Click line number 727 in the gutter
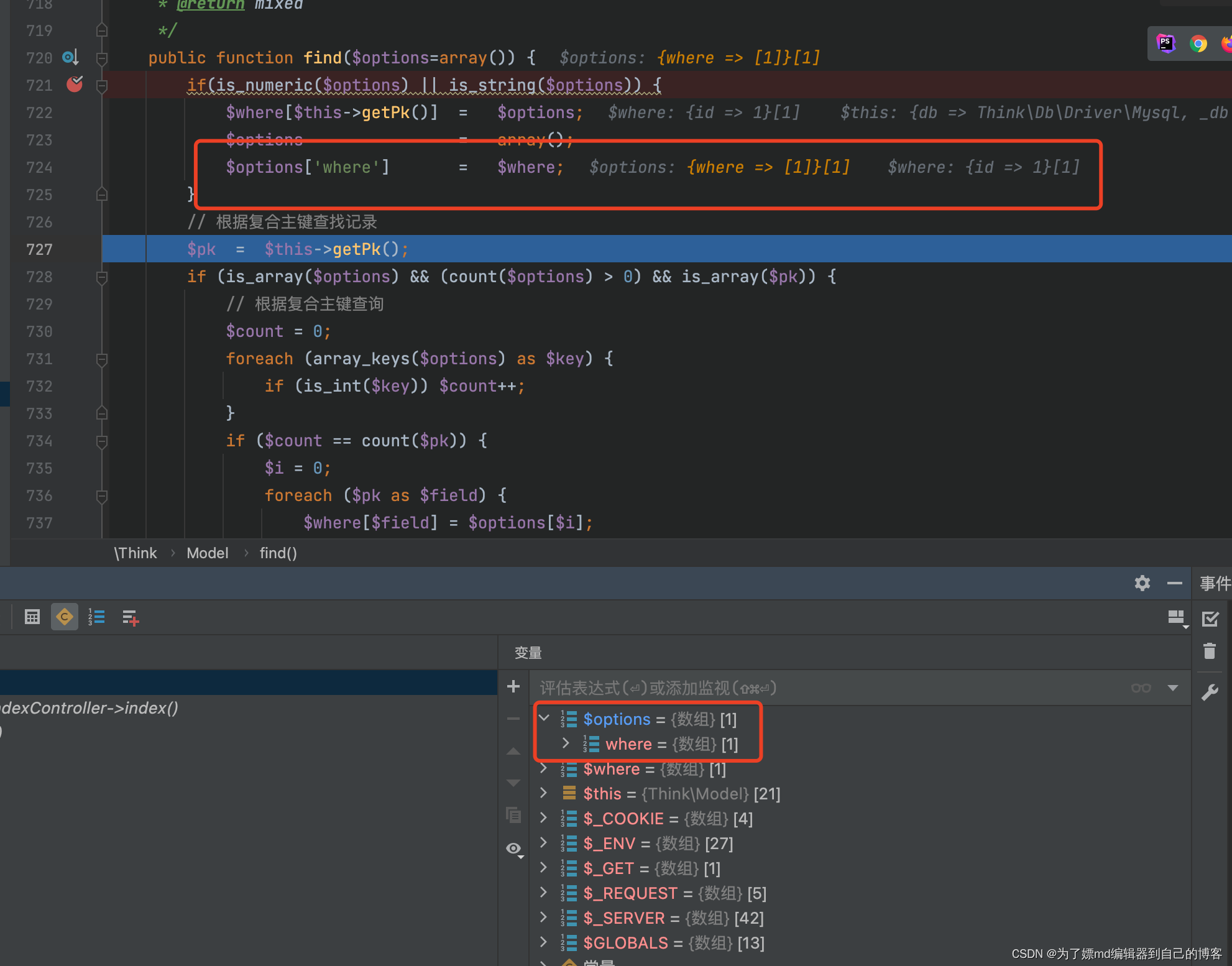Image resolution: width=1232 pixels, height=966 pixels. tap(39, 249)
